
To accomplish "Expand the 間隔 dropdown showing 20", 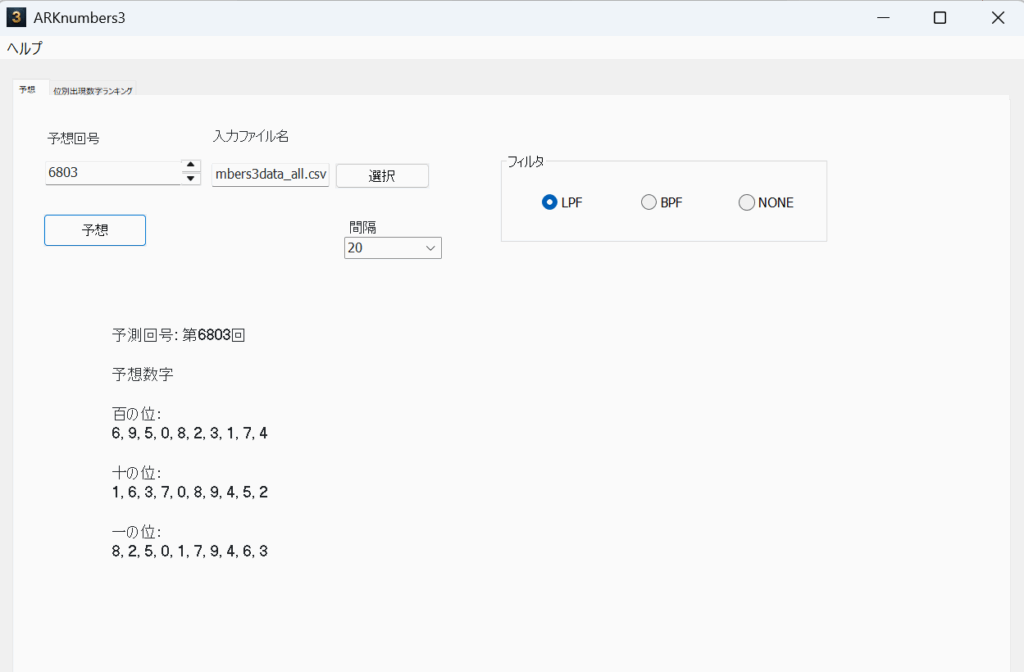I will coord(392,248).
